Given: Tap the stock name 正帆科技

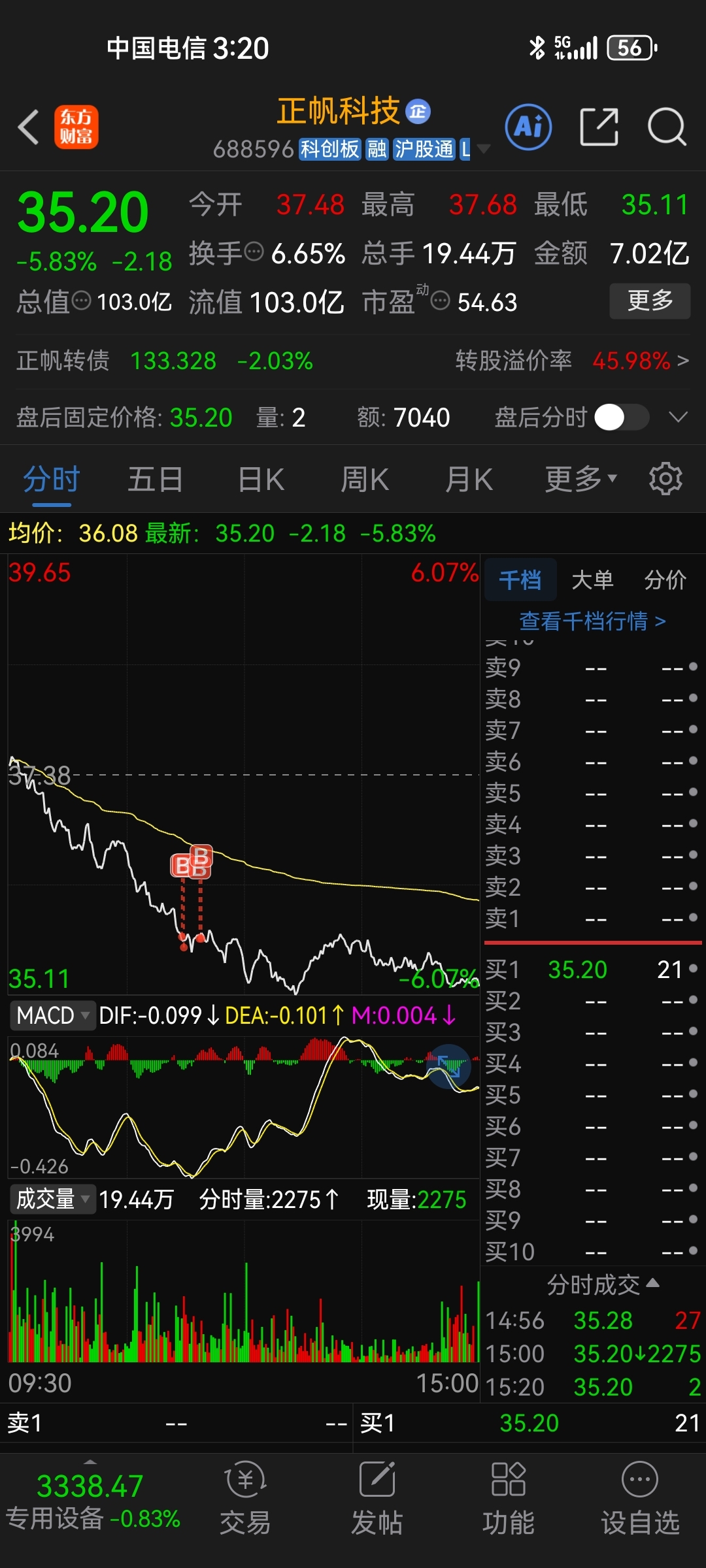Looking at the screenshot, I should [338, 111].
